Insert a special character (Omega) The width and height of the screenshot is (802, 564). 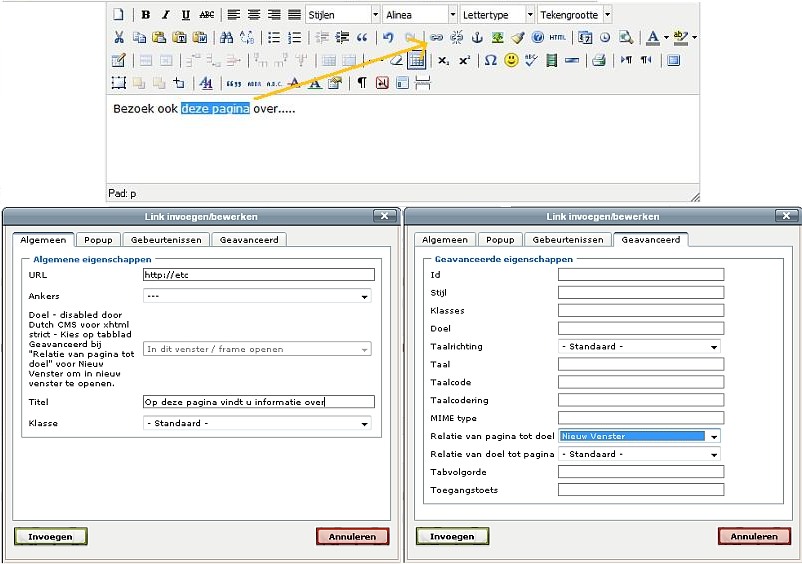pos(491,60)
